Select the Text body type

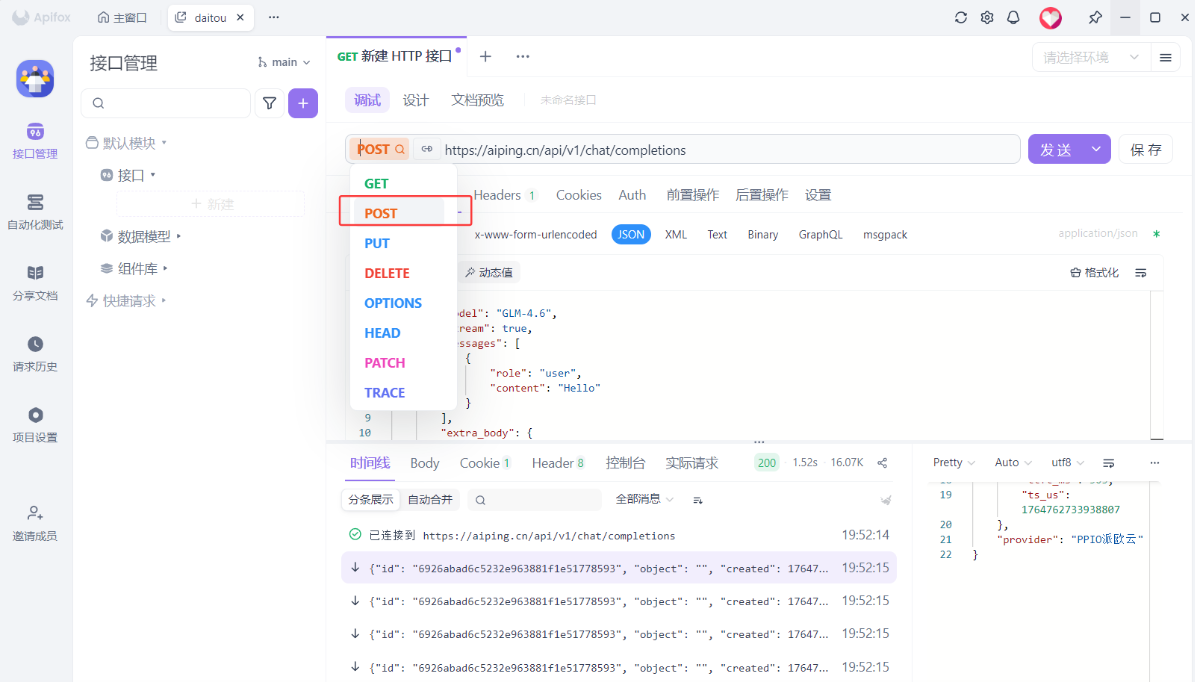tap(717, 235)
